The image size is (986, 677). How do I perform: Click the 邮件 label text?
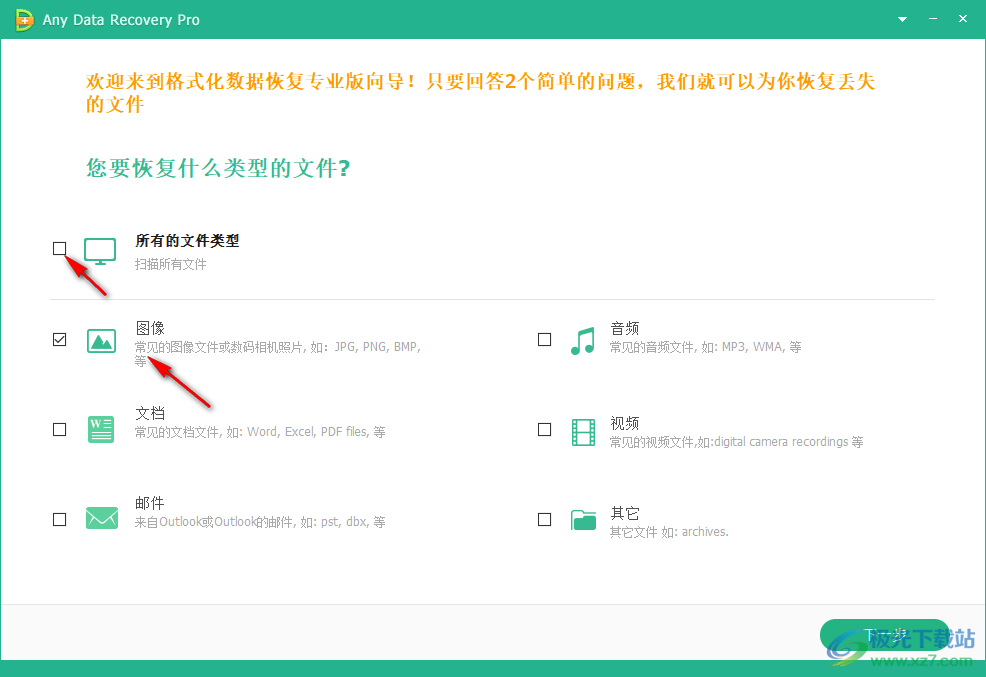point(150,503)
